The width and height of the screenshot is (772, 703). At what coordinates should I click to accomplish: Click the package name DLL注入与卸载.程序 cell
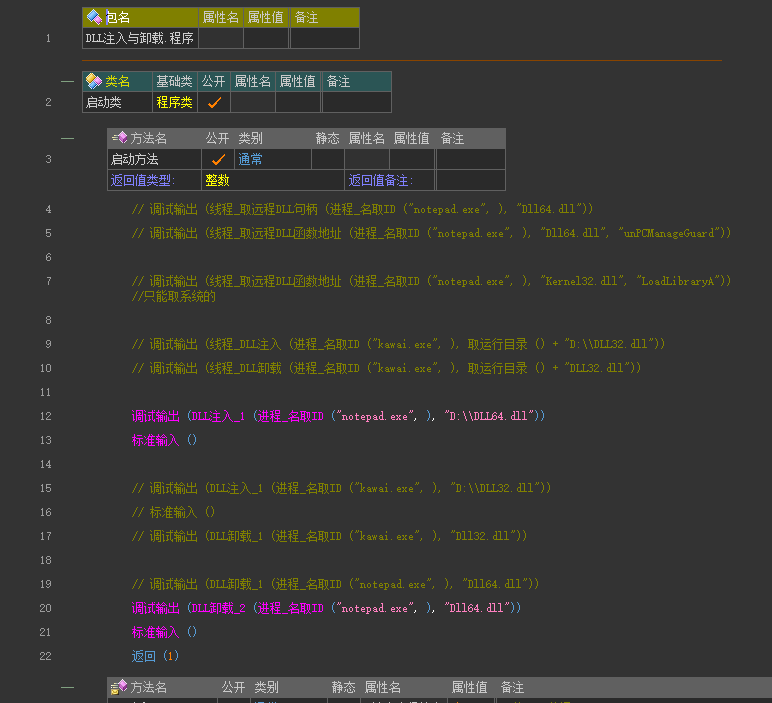click(x=140, y=38)
